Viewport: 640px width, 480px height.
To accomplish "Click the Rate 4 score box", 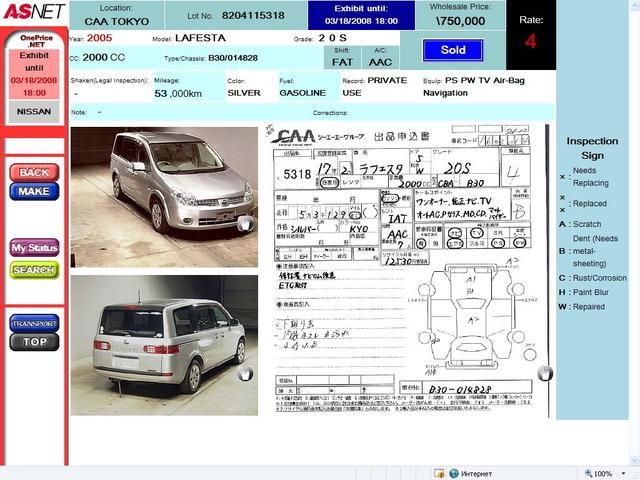I will (x=531, y=35).
